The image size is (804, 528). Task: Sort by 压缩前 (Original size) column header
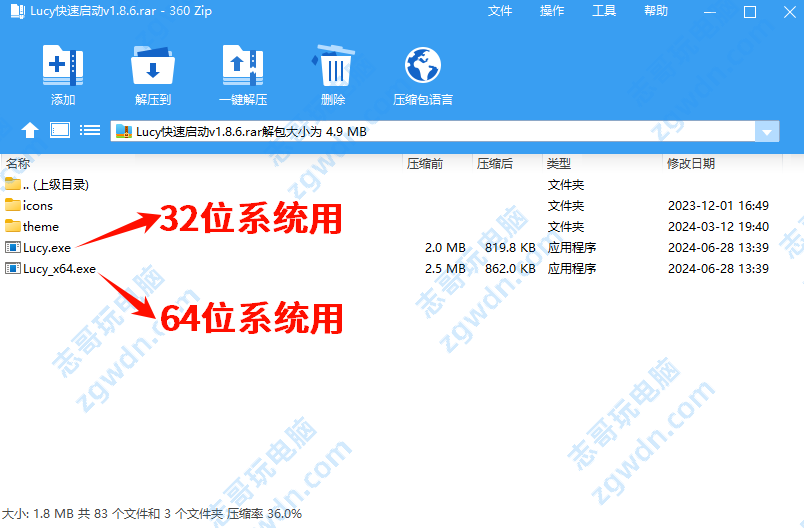425,163
